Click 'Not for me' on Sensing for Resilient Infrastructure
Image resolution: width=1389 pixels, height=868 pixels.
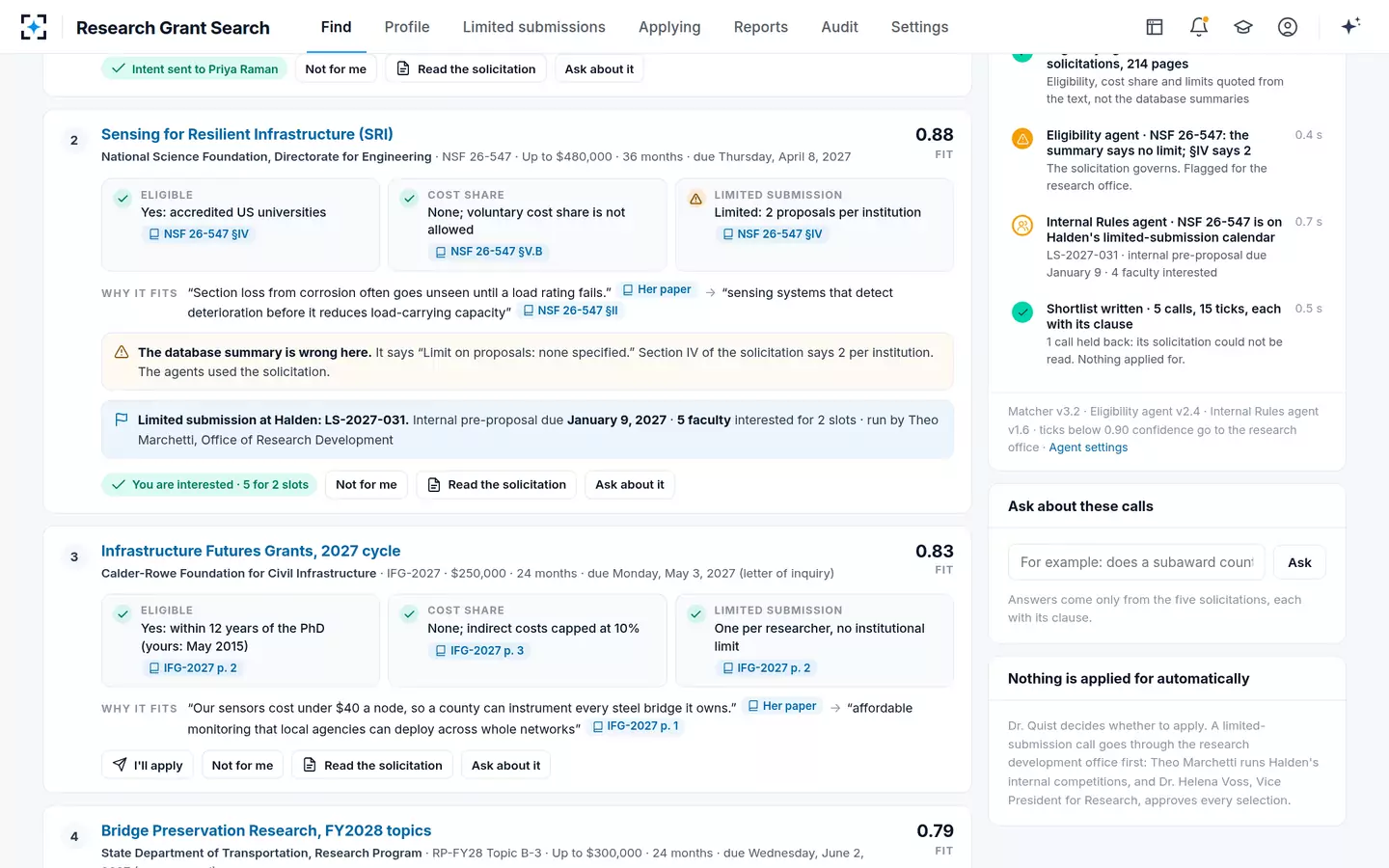click(367, 484)
